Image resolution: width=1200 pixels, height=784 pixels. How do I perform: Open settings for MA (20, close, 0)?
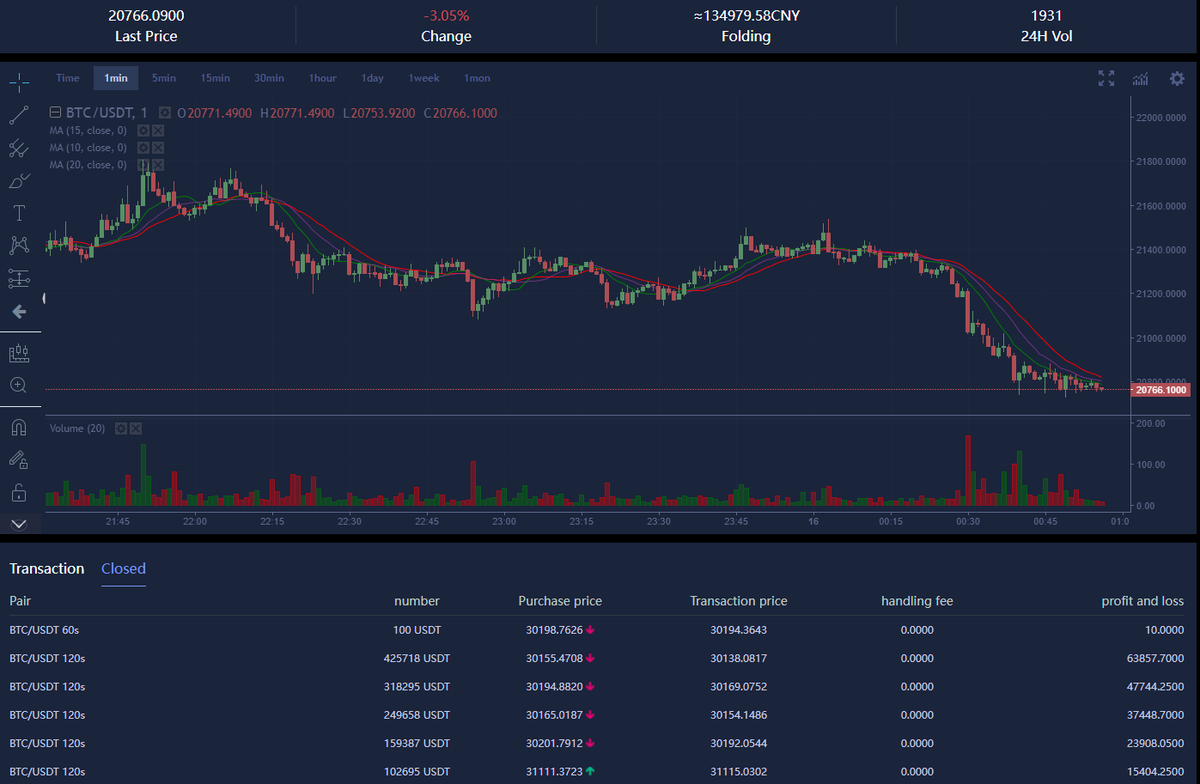click(143, 164)
